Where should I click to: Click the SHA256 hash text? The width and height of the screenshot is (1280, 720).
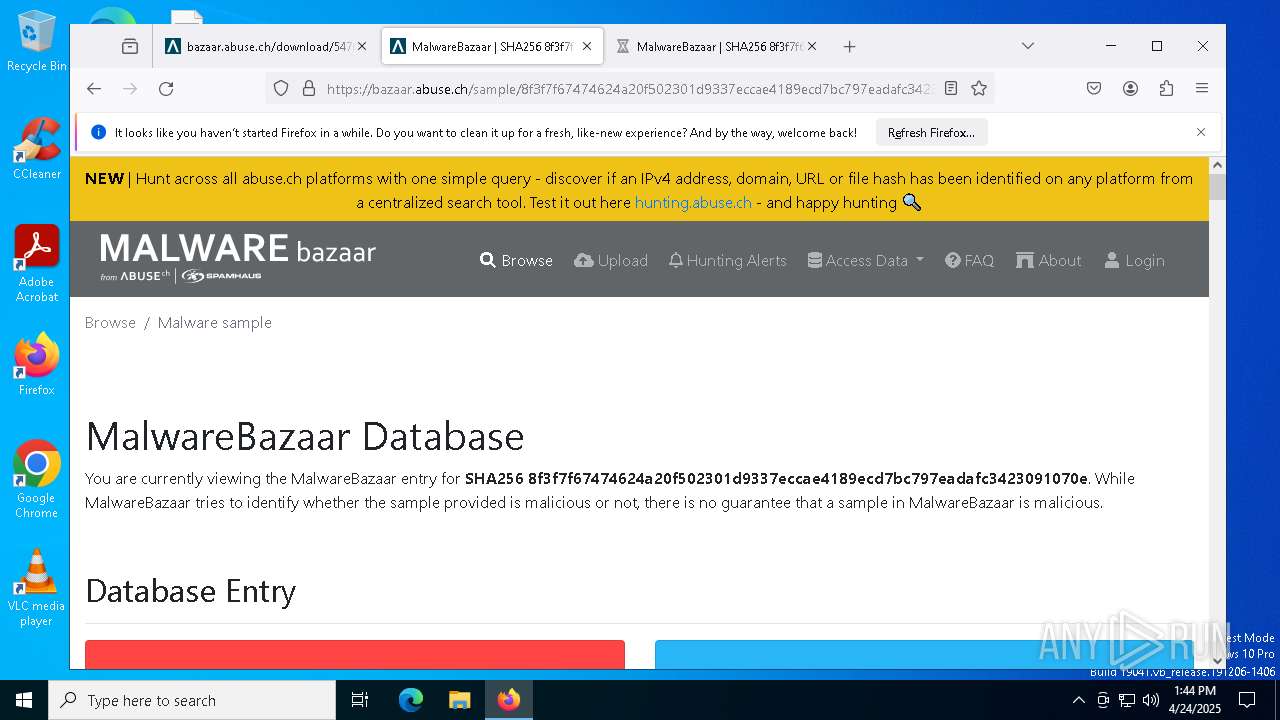776,478
